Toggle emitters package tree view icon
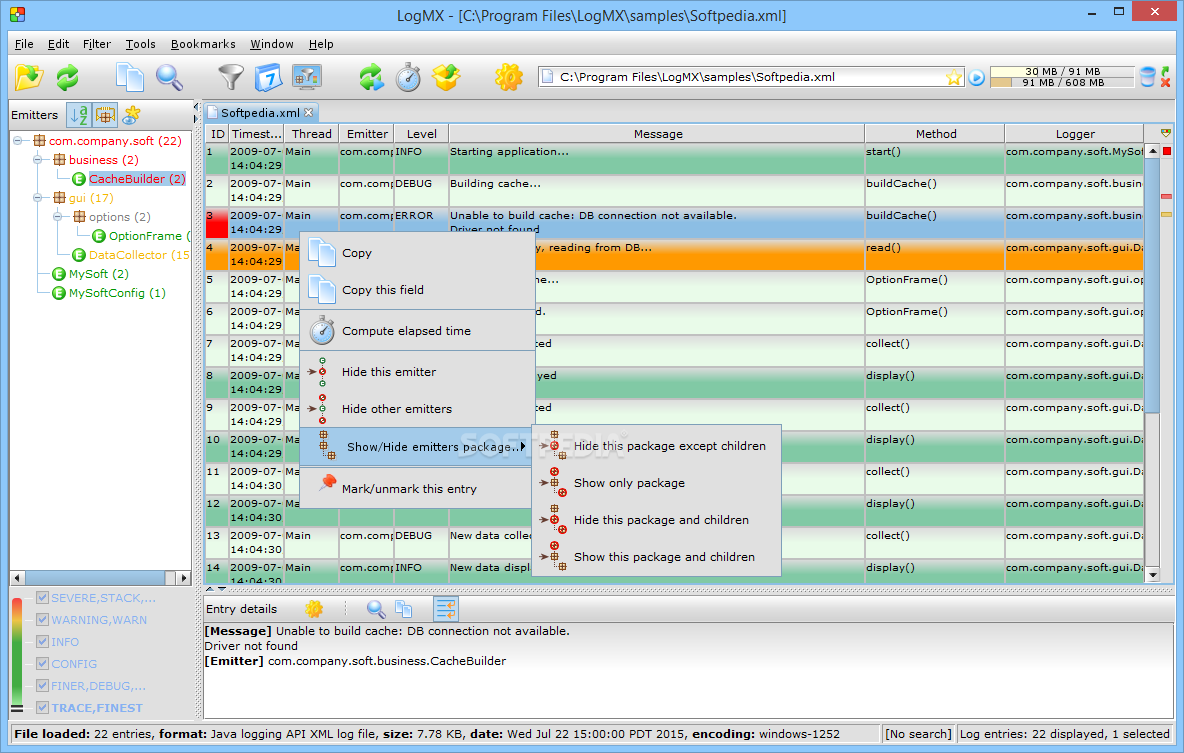 point(105,115)
